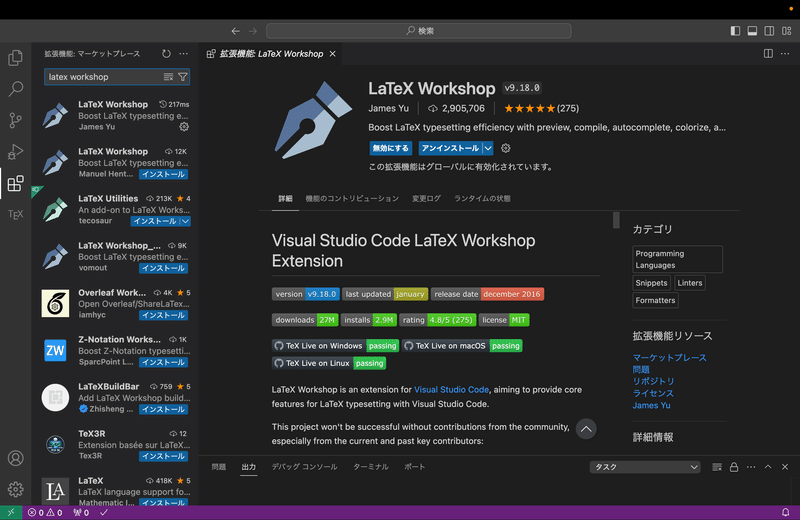Select the Extensions view icon
This screenshot has width=800, height=520.
(x=15, y=183)
